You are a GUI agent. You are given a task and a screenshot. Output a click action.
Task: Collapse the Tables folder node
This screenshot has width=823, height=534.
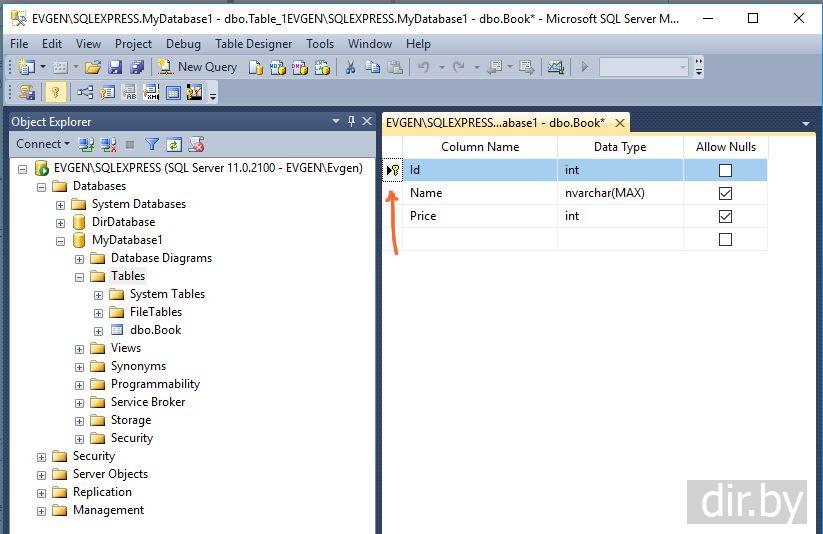pyautogui.click(x=79, y=276)
